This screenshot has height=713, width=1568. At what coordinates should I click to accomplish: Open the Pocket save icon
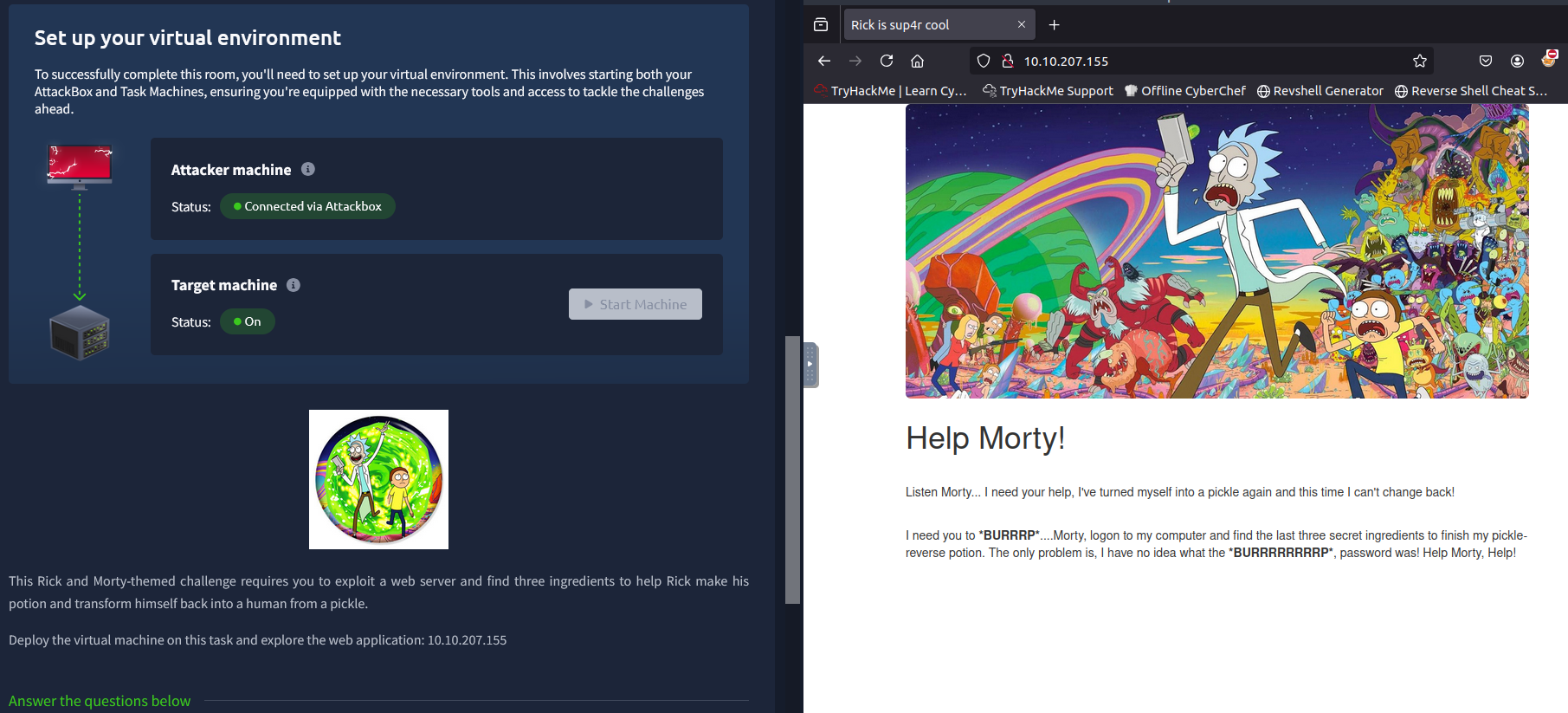[x=1486, y=61]
